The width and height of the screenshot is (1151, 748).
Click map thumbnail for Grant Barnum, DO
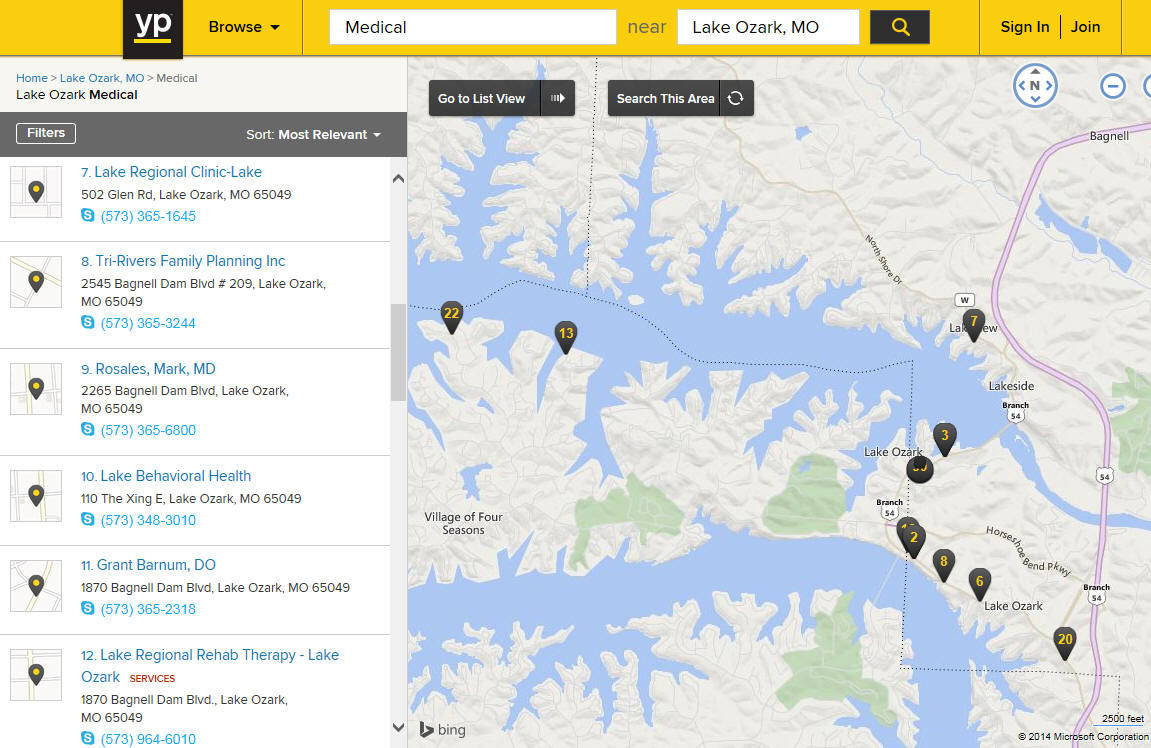click(36, 586)
